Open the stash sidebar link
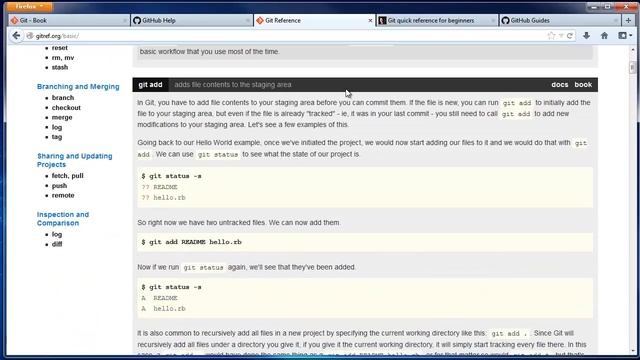The width and height of the screenshot is (640, 360). click(x=60, y=67)
